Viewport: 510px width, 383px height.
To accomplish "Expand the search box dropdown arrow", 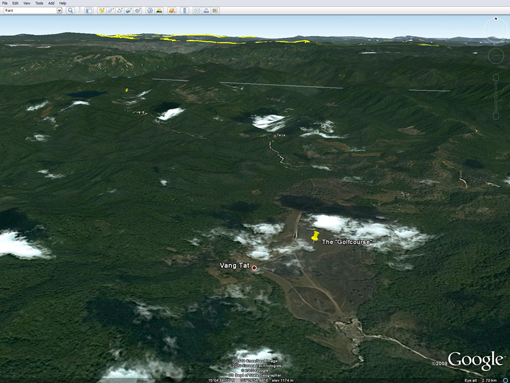I will point(59,10).
